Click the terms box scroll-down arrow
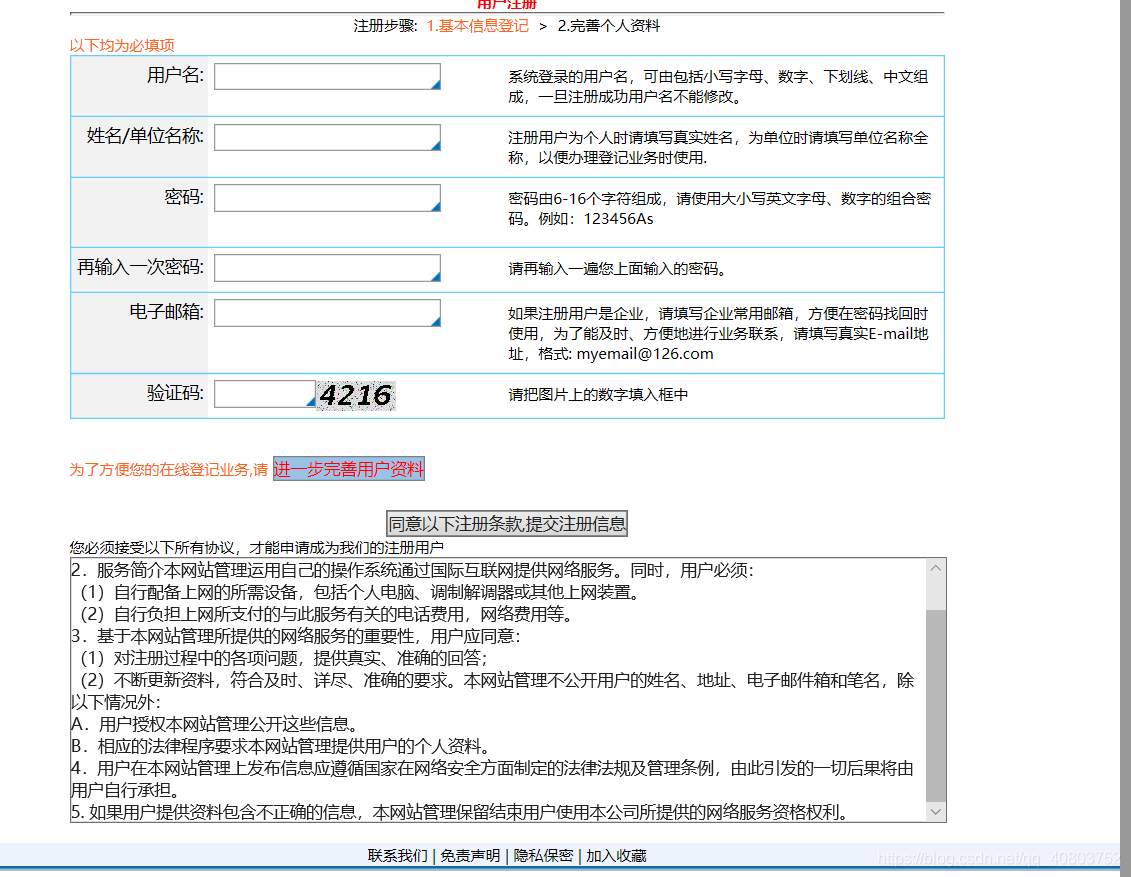This screenshot has width=1131, height=877. [x=936, y=812]
